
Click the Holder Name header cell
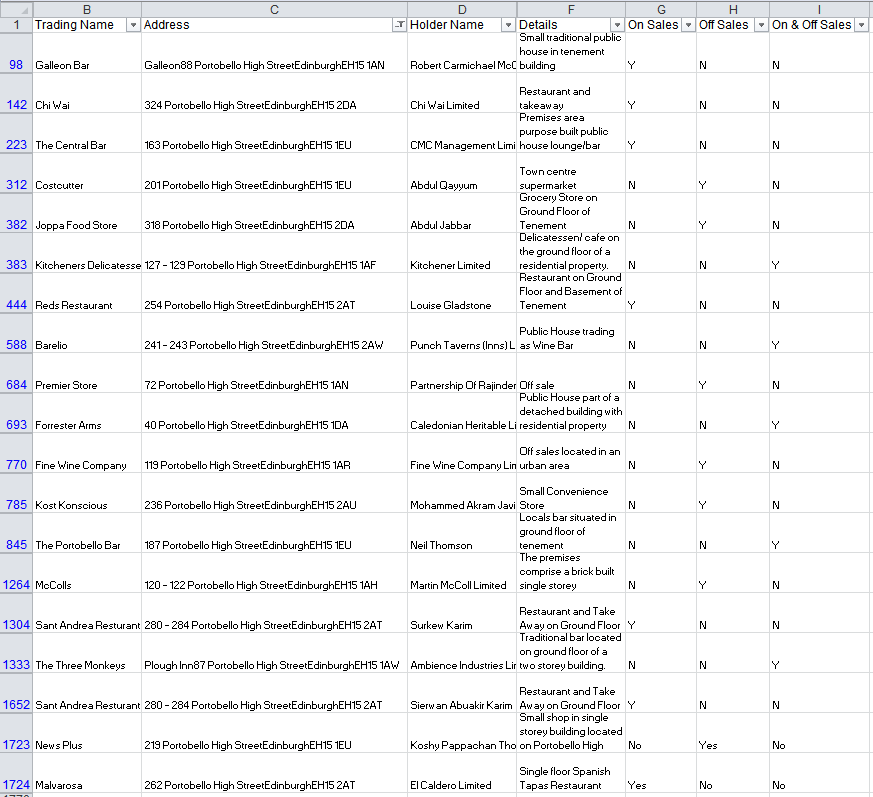(462, 25)
